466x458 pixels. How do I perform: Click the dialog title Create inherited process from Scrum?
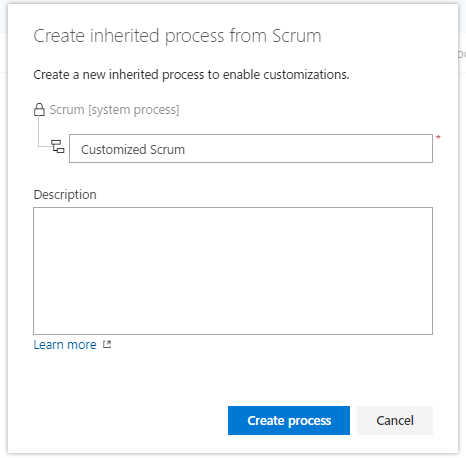(177, 36)
